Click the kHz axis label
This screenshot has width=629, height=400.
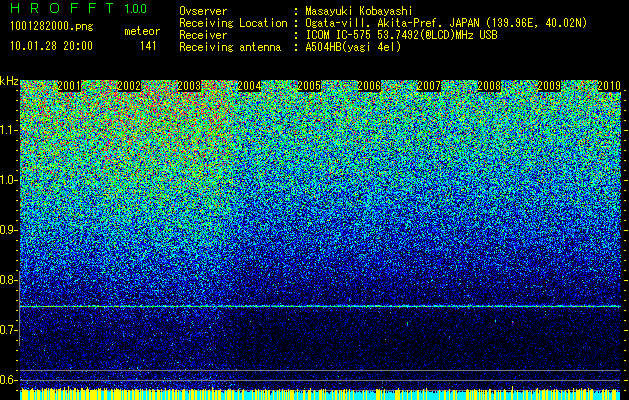[x=9, y=81]
